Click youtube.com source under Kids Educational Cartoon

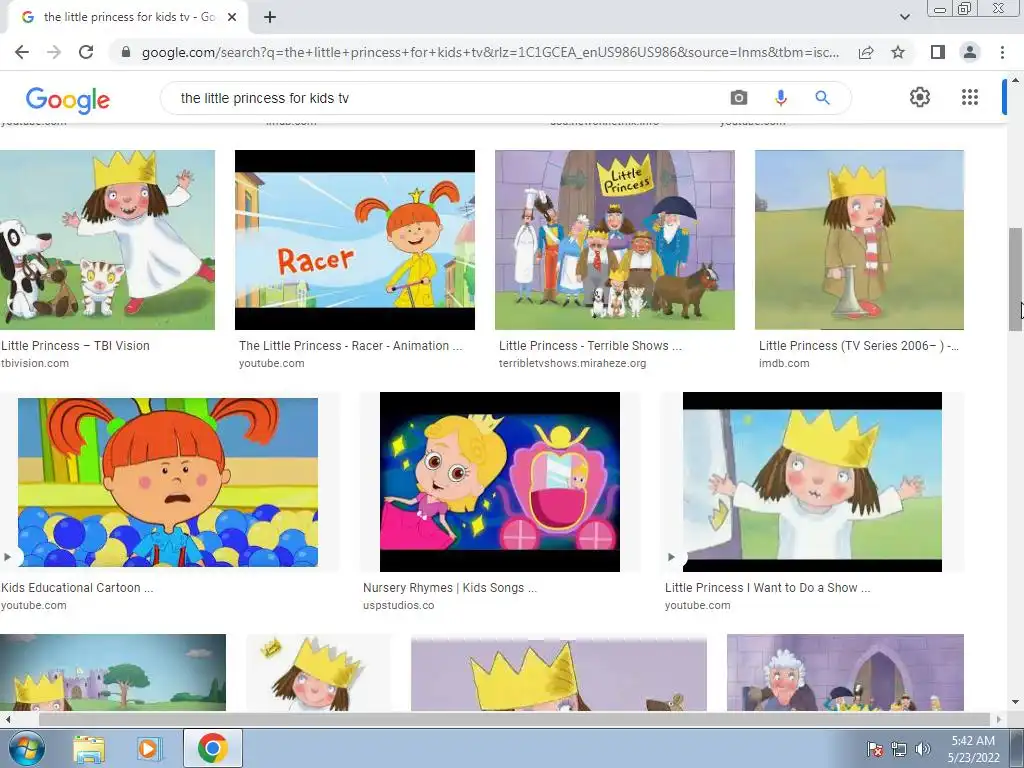click(33, 605)
